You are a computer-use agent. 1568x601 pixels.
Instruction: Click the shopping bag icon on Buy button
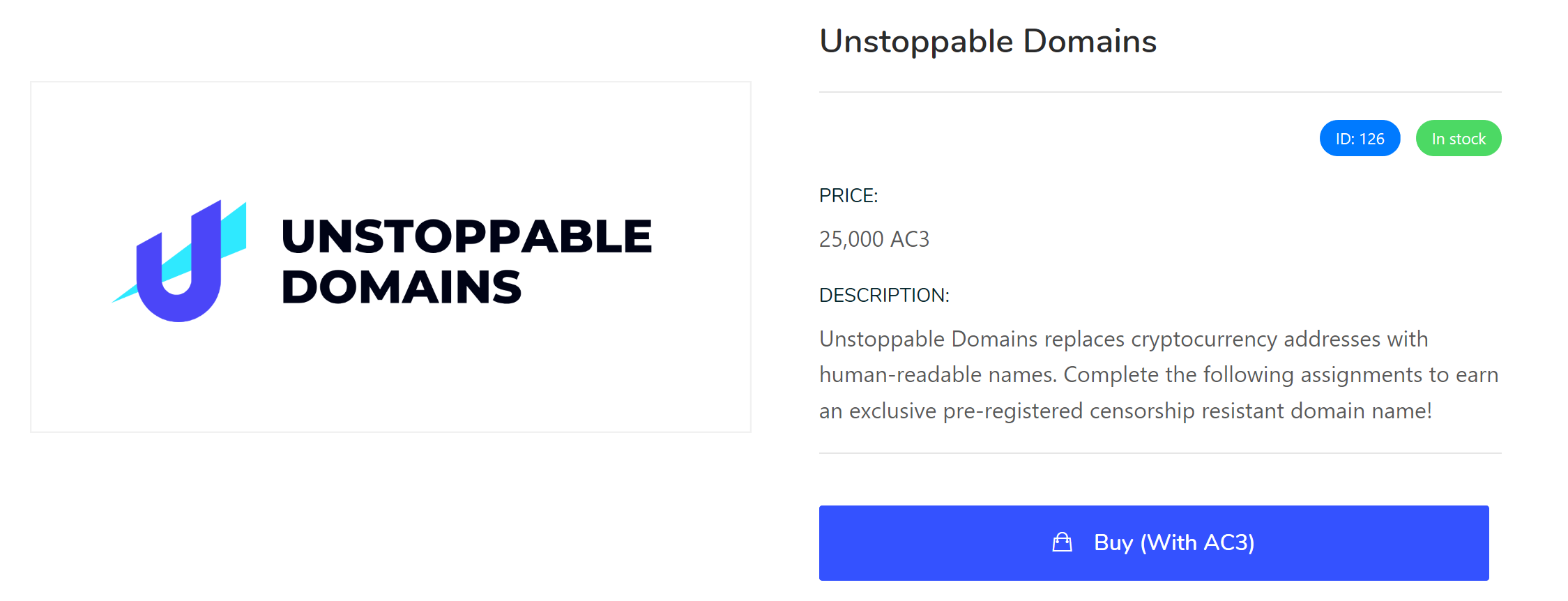[x=1062, y=542]
